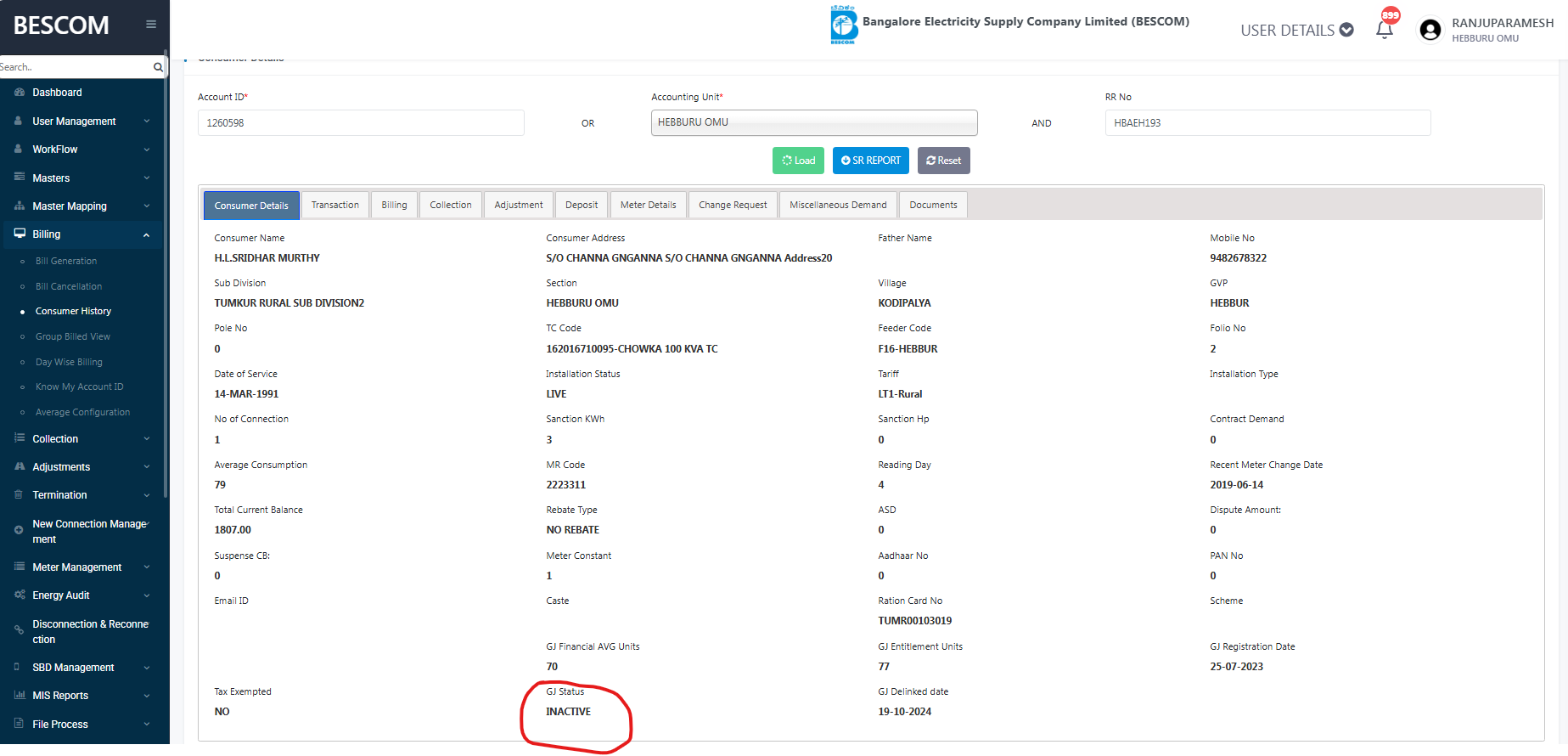This screenshot has width=1568, height=756.
Task: Open the notifications bell icon
Action: click(x=1385, y=30)
